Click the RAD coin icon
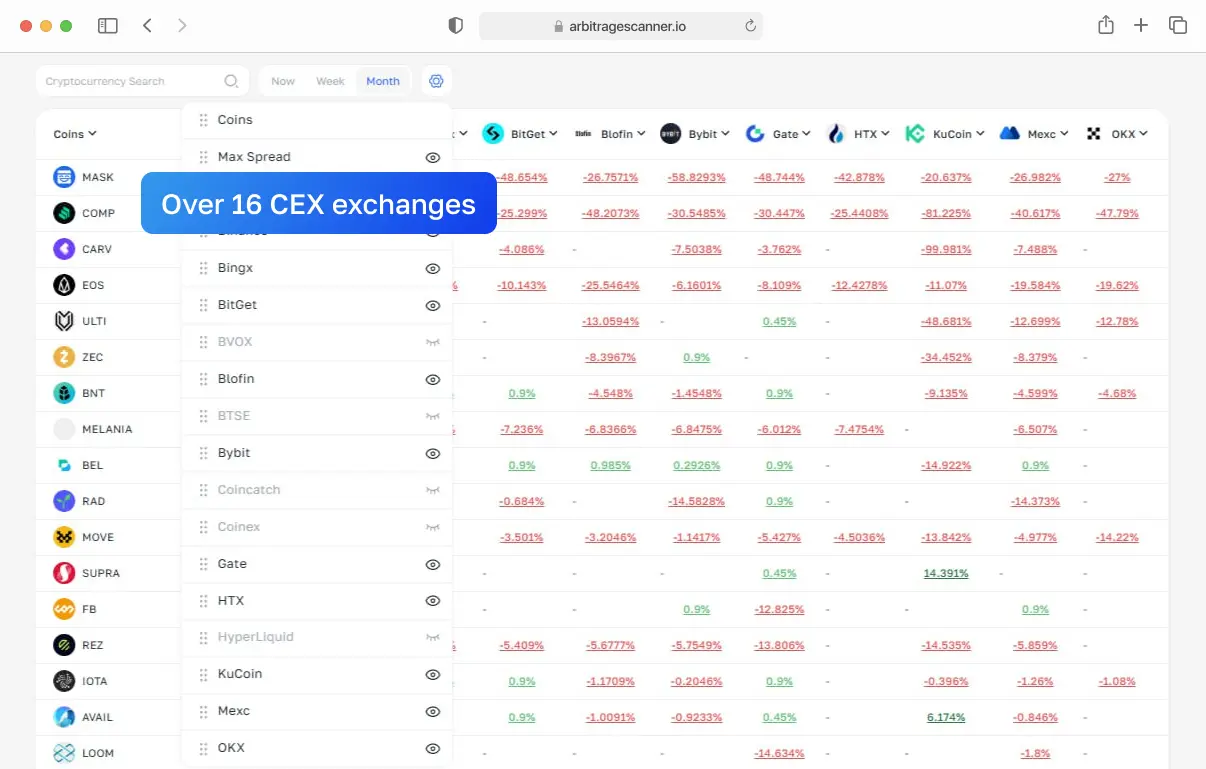This screenshot has width=1206, height=769. (64, 501)
